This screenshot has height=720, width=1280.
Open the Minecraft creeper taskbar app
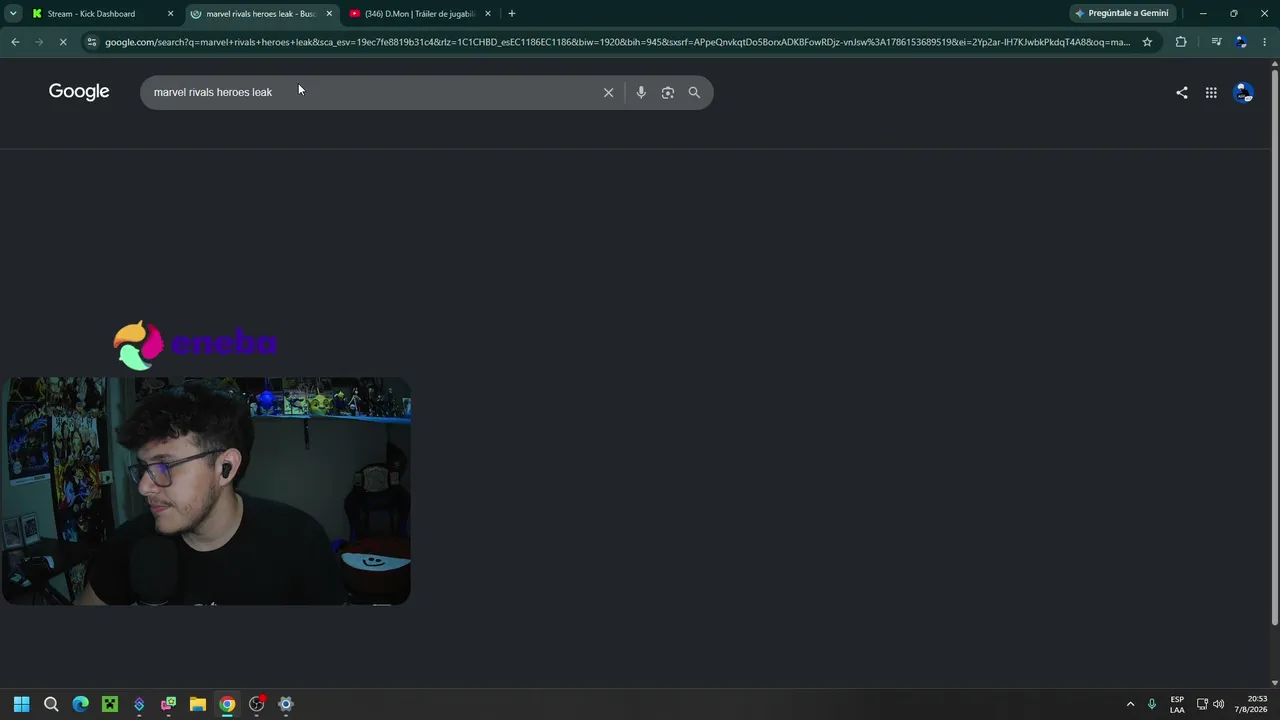pyautogui.click(x=110, y=704)
